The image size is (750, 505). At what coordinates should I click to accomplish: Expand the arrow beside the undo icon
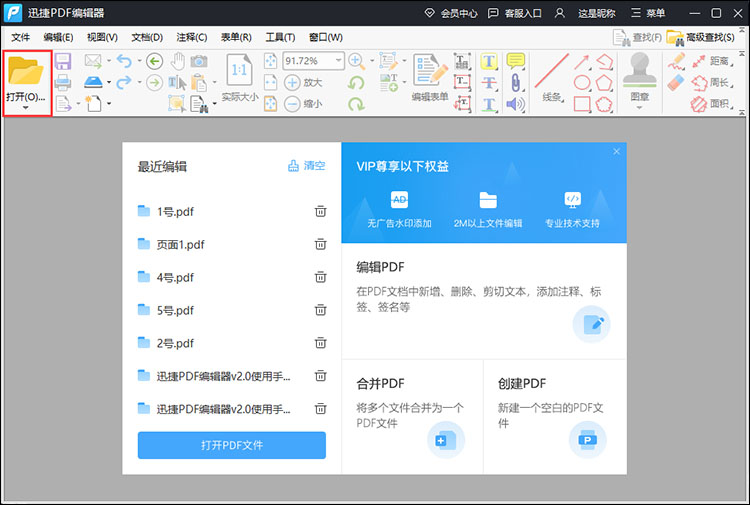[x=140, y=61]
